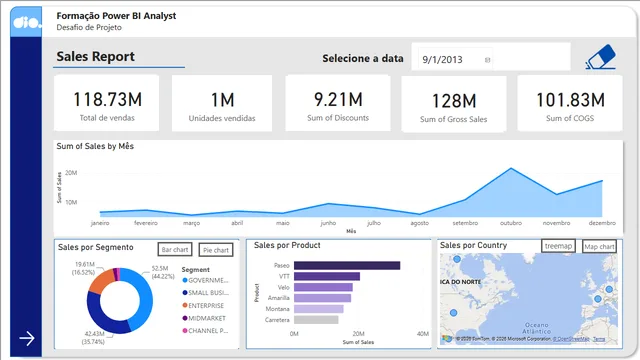Screen dimensions: 640x360
Task: Click the 'Selecione a data' label
Action: pos(363,58)
